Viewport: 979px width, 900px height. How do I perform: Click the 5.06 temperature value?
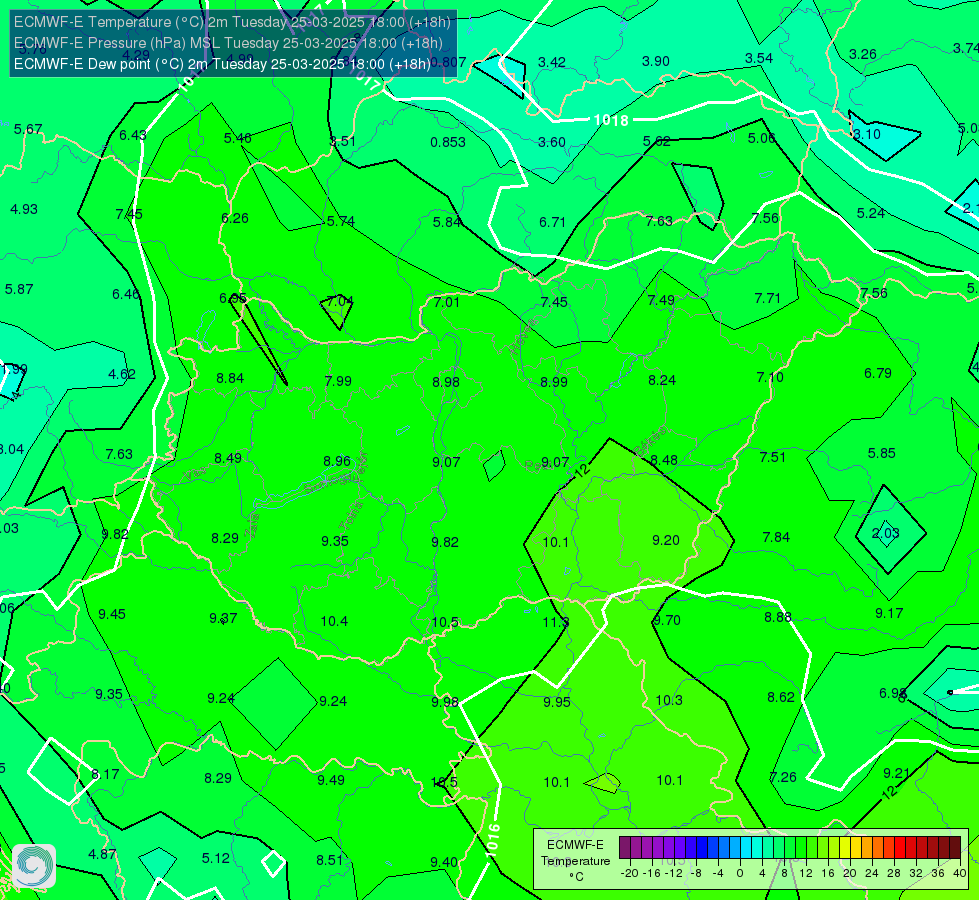(x=762, y=138)
